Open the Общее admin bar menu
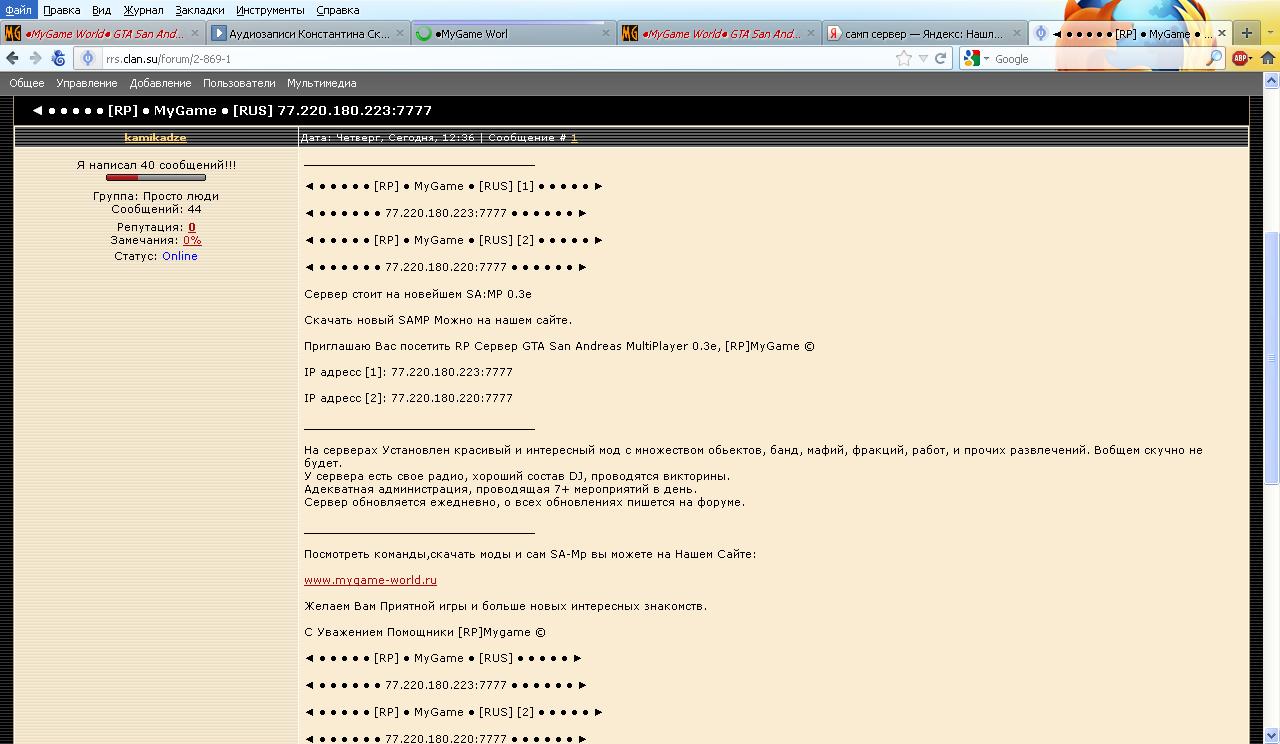This screenshot has height=744, width=1280. (27, 83)
